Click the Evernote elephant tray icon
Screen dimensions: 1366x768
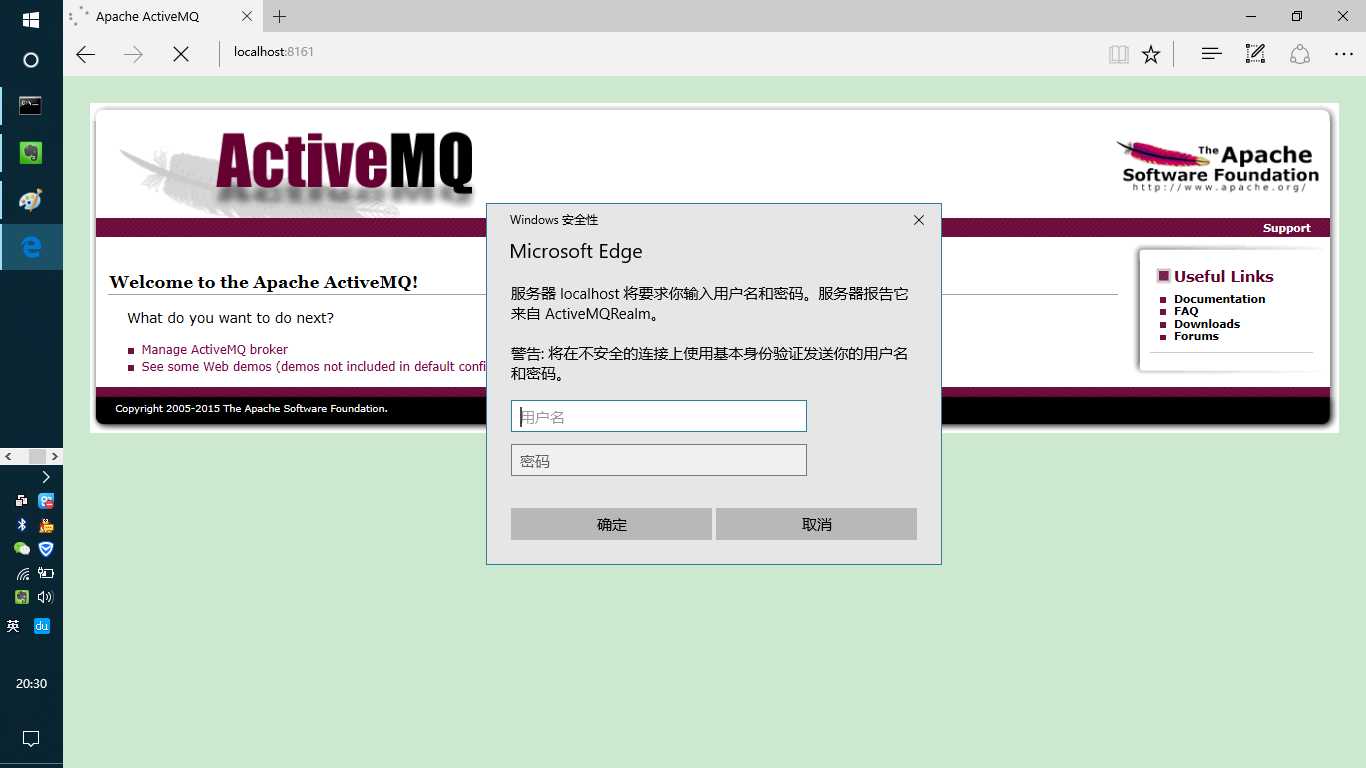(x=21, y=597)
